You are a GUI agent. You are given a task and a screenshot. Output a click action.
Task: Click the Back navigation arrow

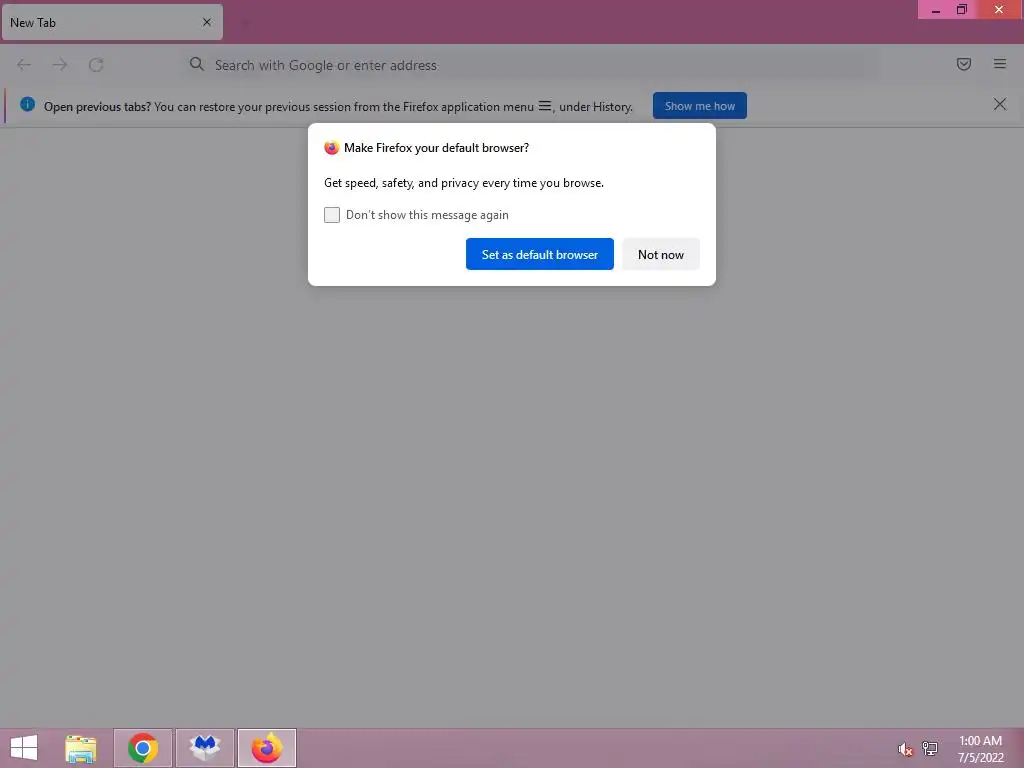click(24, 65)
